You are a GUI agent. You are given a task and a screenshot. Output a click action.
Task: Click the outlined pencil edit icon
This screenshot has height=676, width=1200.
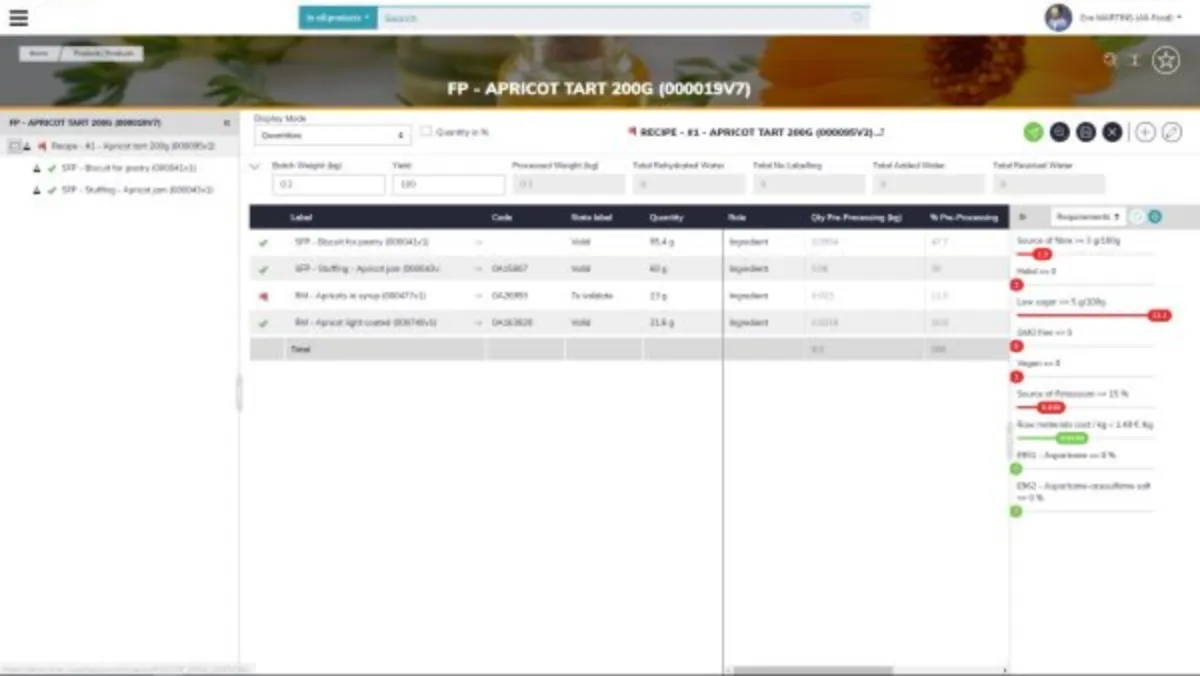point(1172,132)
